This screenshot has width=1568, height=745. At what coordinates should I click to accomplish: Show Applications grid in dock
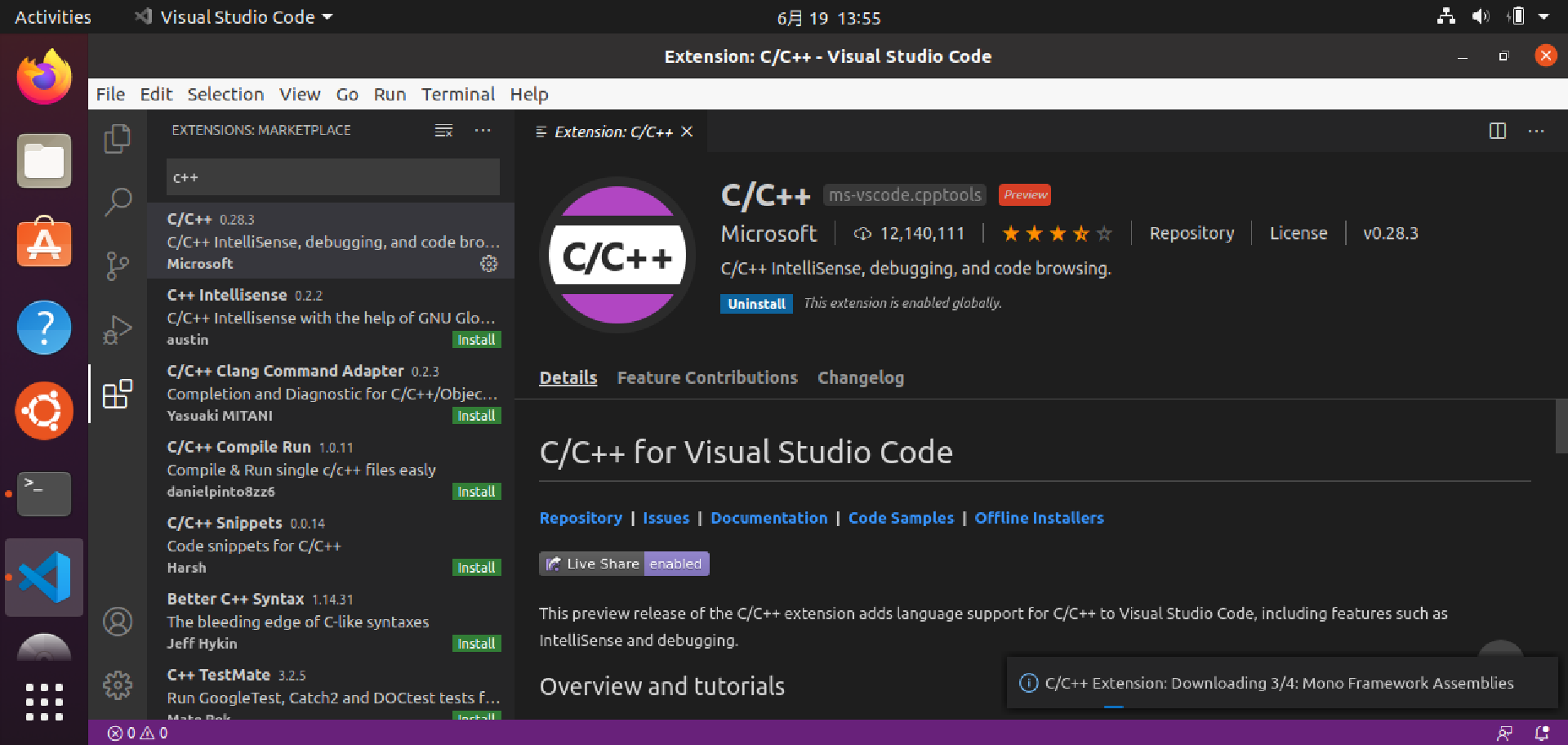click(44, 703)
